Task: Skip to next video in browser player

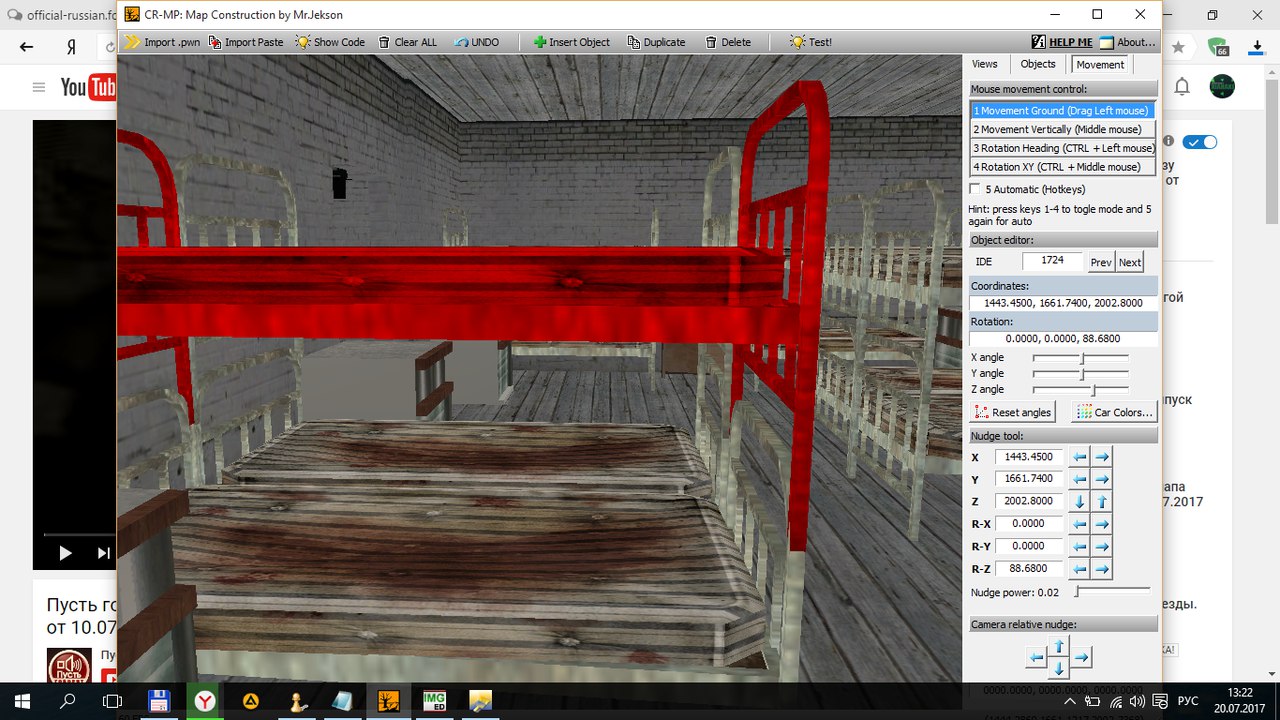Action: coord(103,553)
